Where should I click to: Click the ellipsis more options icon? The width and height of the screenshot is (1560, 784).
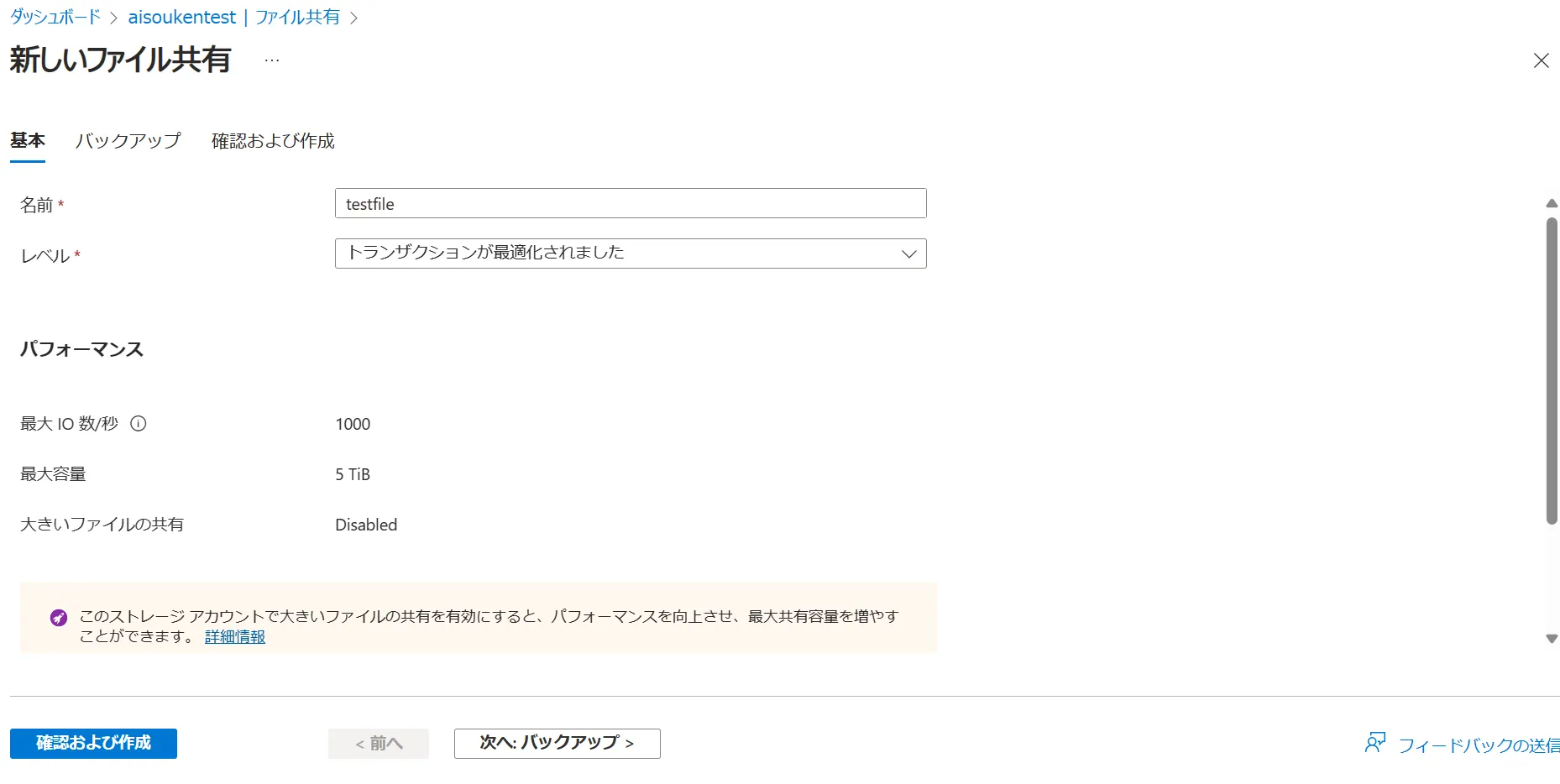coord(272,60)
